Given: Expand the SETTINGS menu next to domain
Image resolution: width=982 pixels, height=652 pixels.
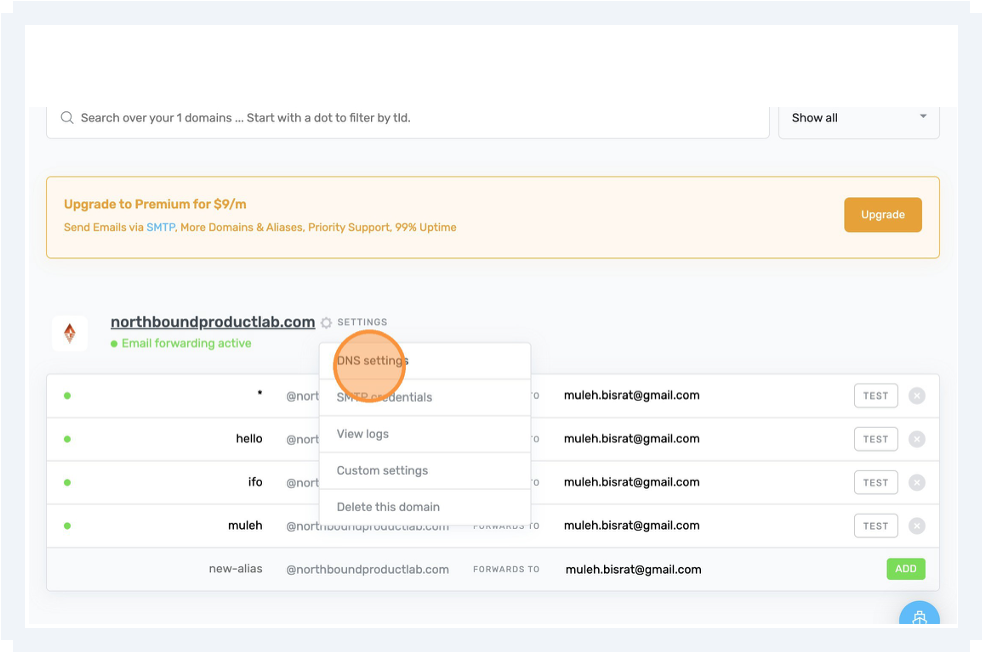Looking at the screenshot, I should 361,323.
